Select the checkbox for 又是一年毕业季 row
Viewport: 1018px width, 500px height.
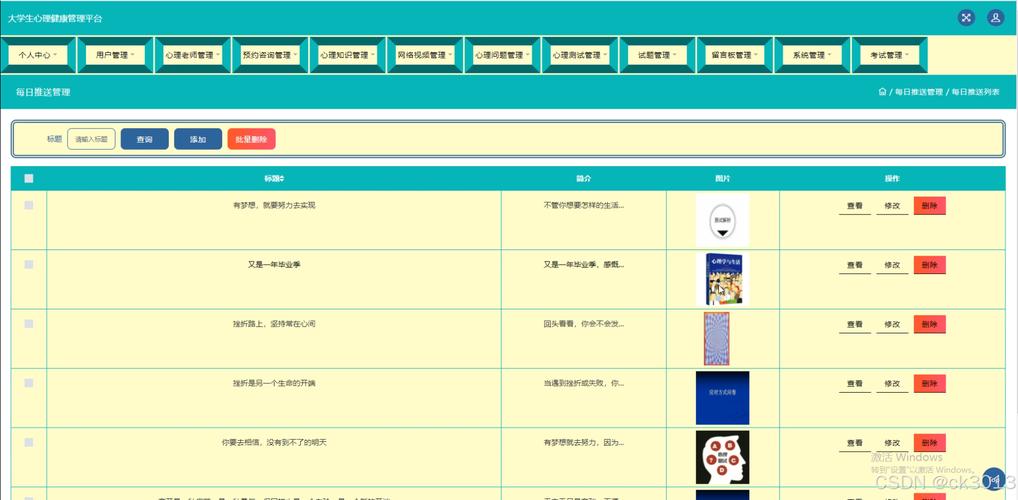(29, 265)
